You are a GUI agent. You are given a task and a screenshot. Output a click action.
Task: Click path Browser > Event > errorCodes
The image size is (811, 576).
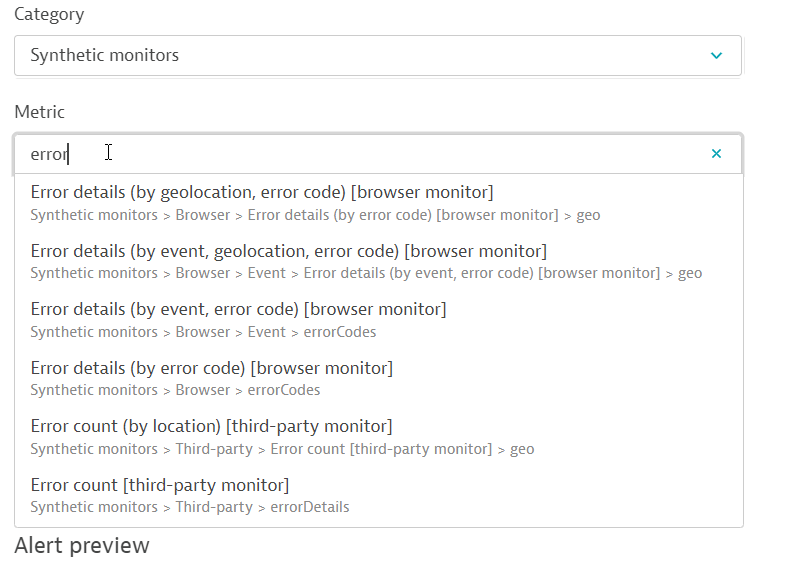(x=203, y=332)
